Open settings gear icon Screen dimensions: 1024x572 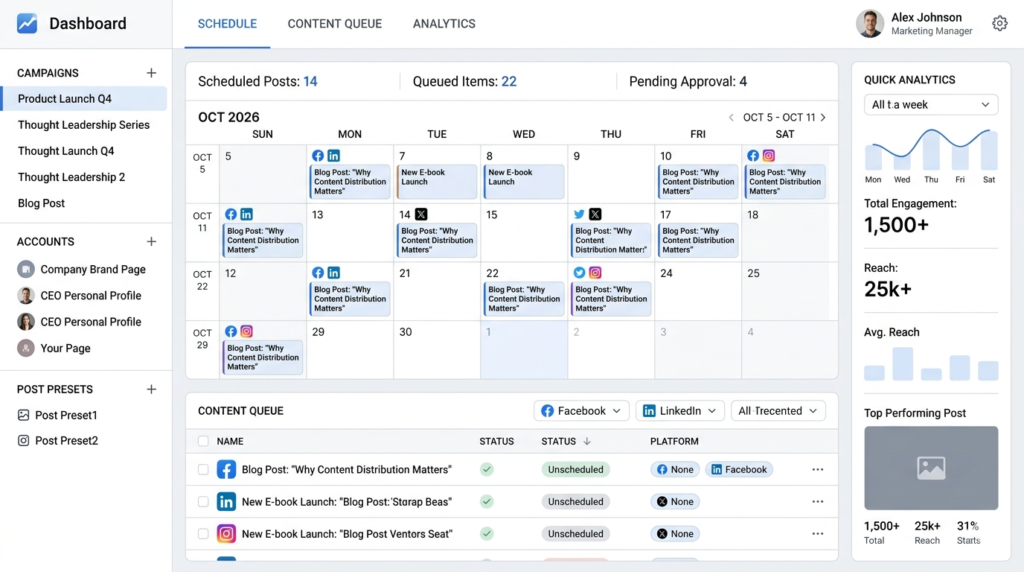pyautogui.click(x=999, y=24)
